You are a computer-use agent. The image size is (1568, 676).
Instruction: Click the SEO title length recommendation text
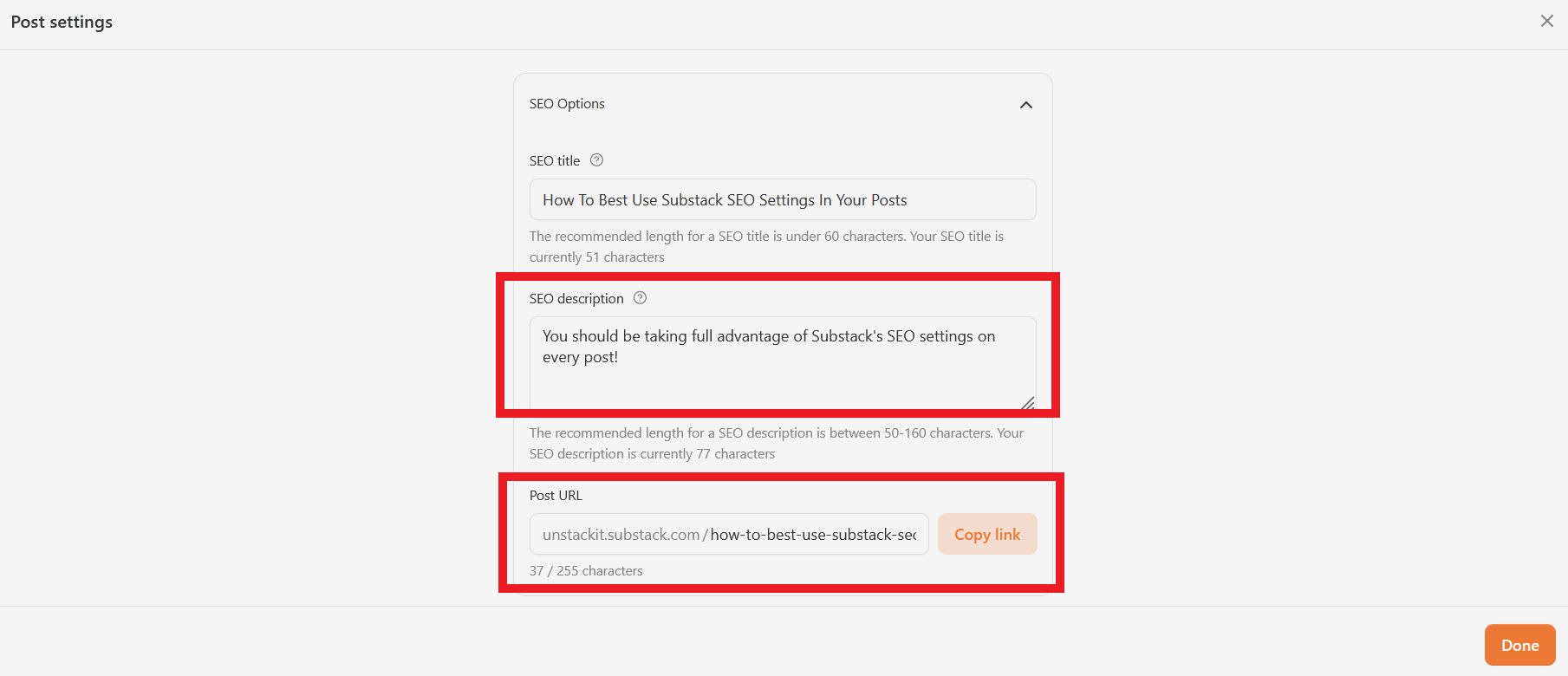pyautogui.click(x=766, y=247)
